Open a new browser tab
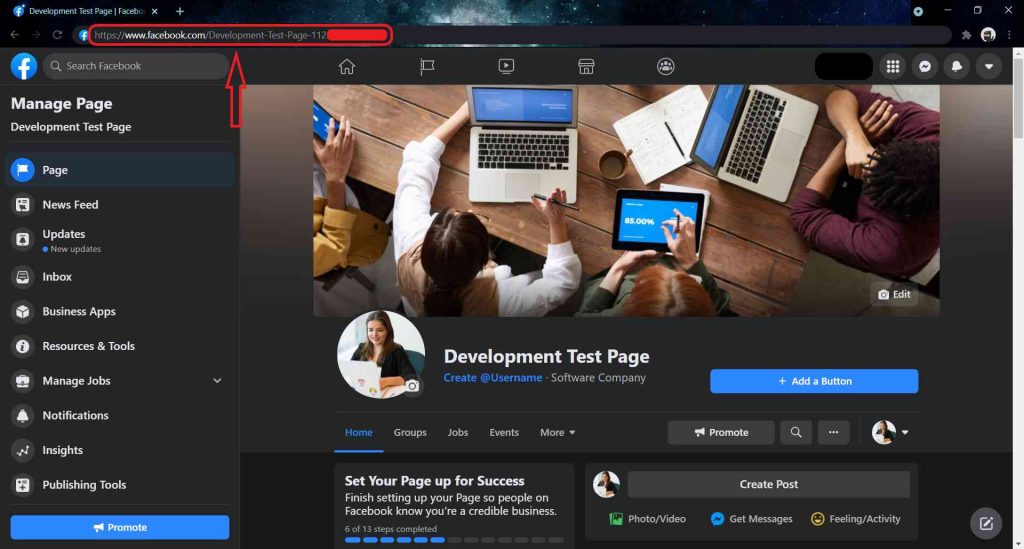The width and height of the screenshot is (1024, 549). click(x=180, y=11)
